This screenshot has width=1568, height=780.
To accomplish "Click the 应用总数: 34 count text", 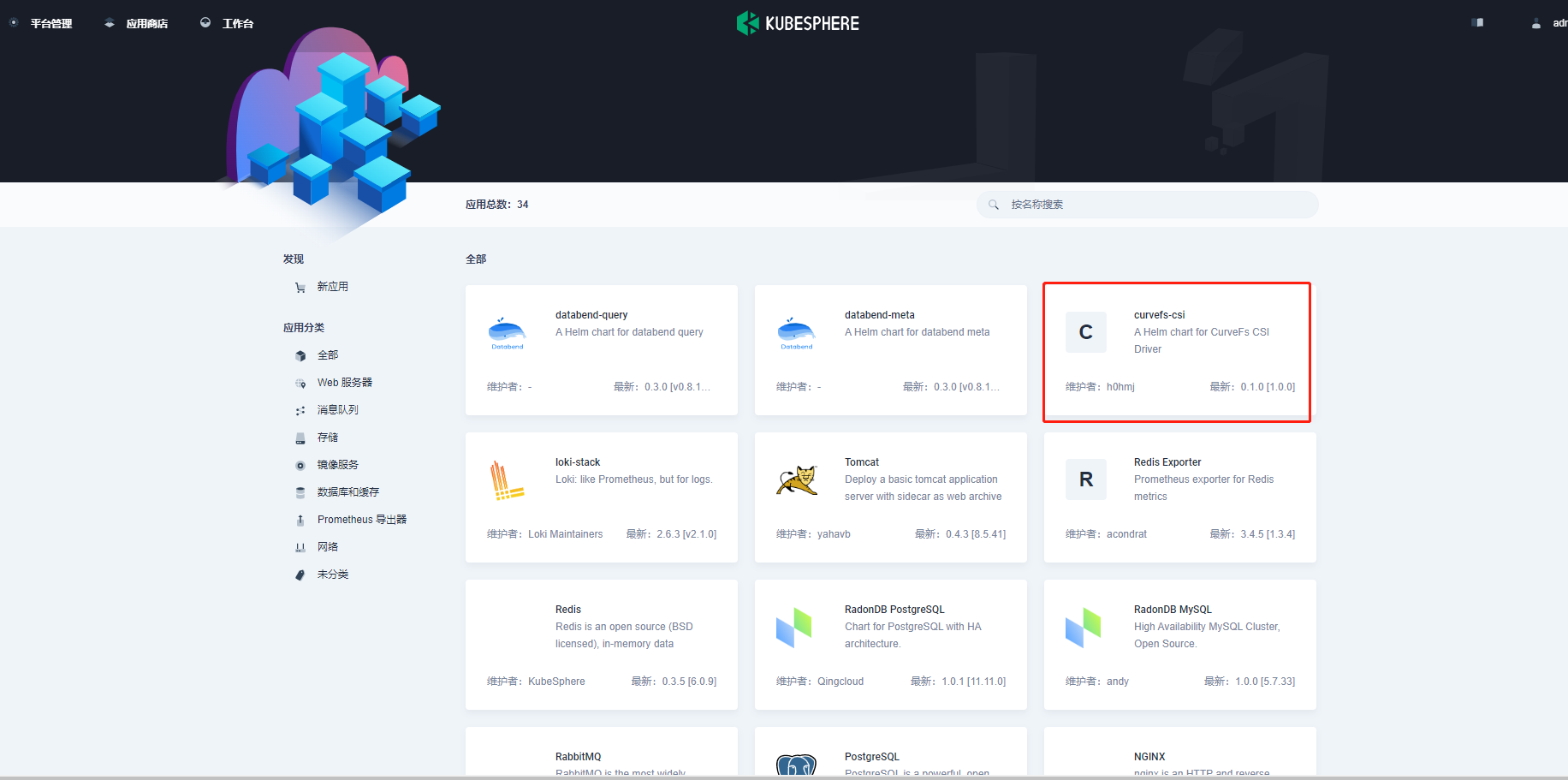I will [497, 205].
